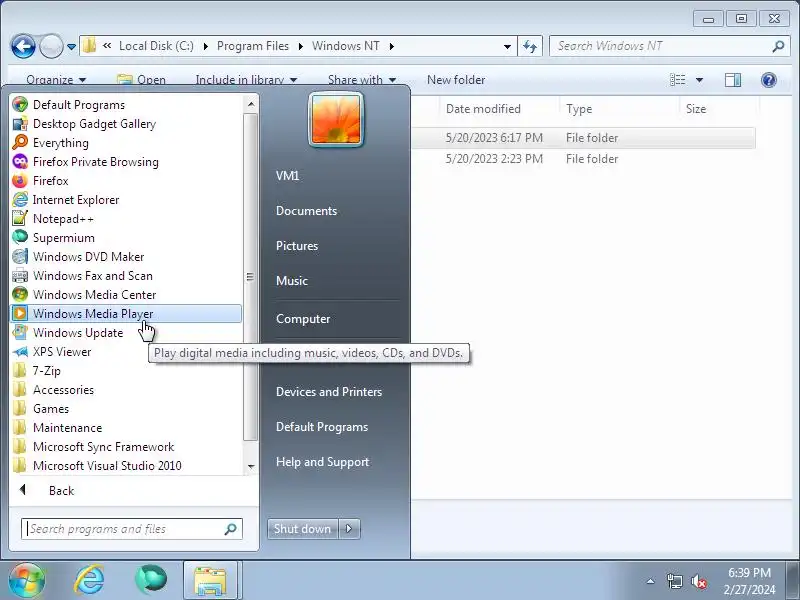
Task: Open Pictures from Start menu
Action: click(297, 245)
